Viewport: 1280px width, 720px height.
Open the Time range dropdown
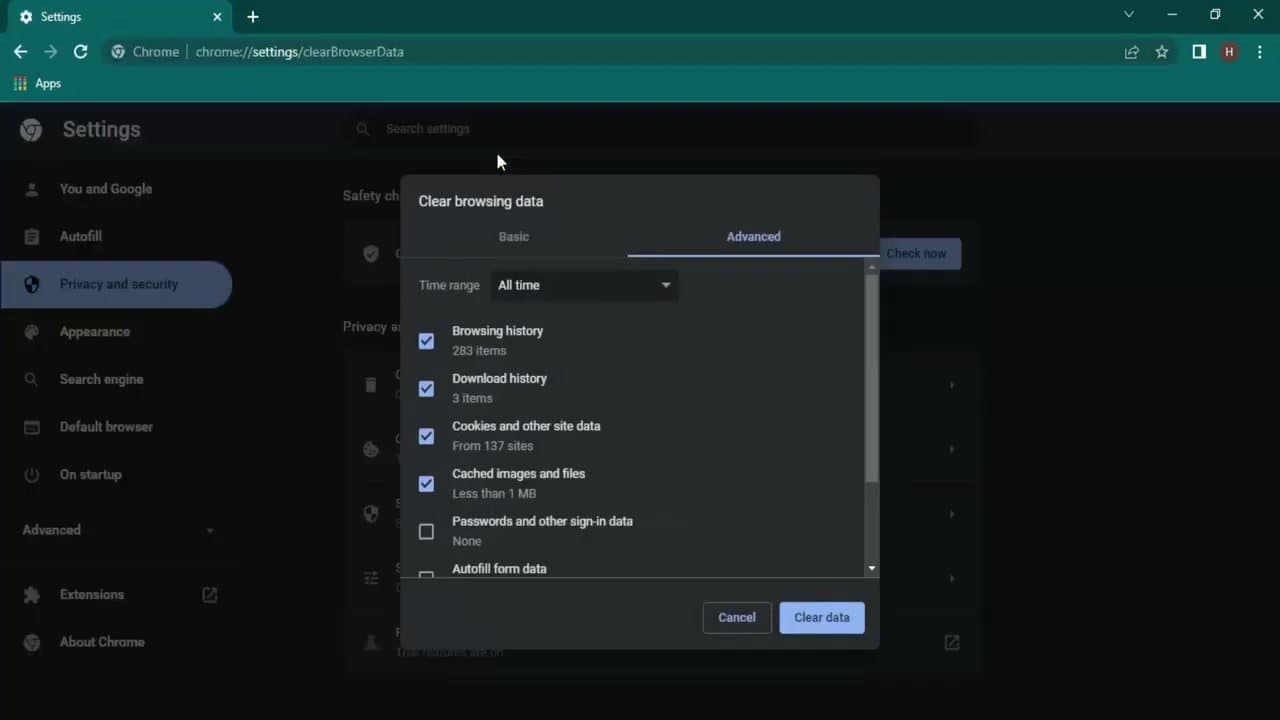coord(584,285)
